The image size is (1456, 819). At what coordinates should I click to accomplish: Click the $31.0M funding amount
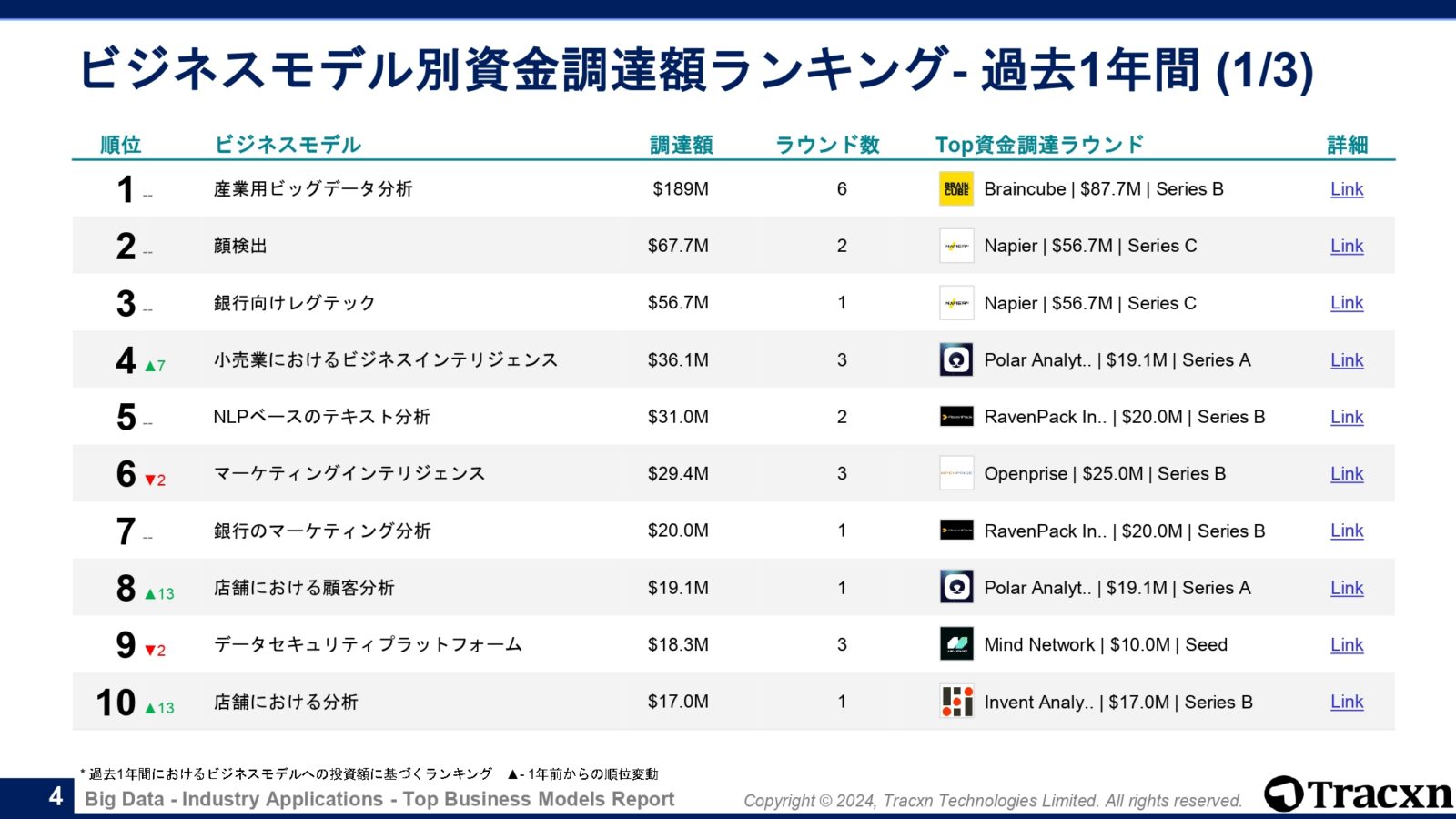click(678, 417)
